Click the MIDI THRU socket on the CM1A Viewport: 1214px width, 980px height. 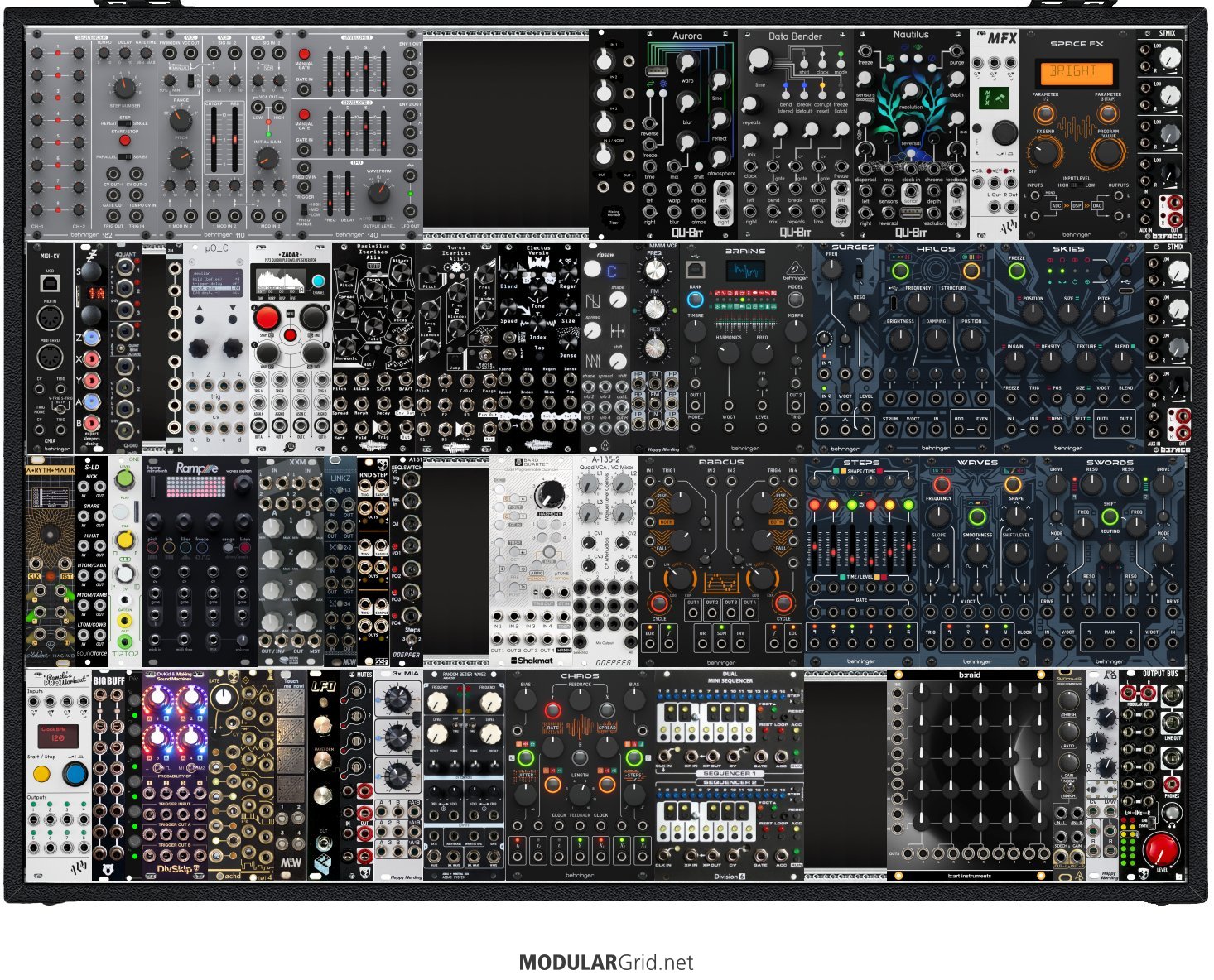pyautogui.click(x=50, y=358)
